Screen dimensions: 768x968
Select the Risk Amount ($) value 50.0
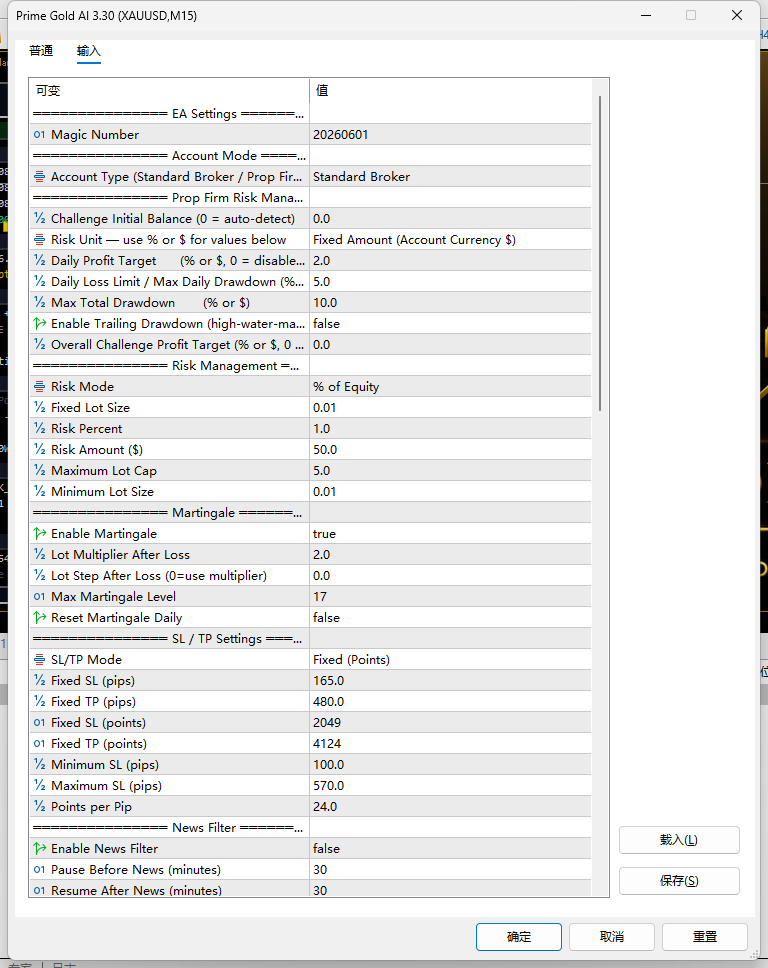[450, 449]
